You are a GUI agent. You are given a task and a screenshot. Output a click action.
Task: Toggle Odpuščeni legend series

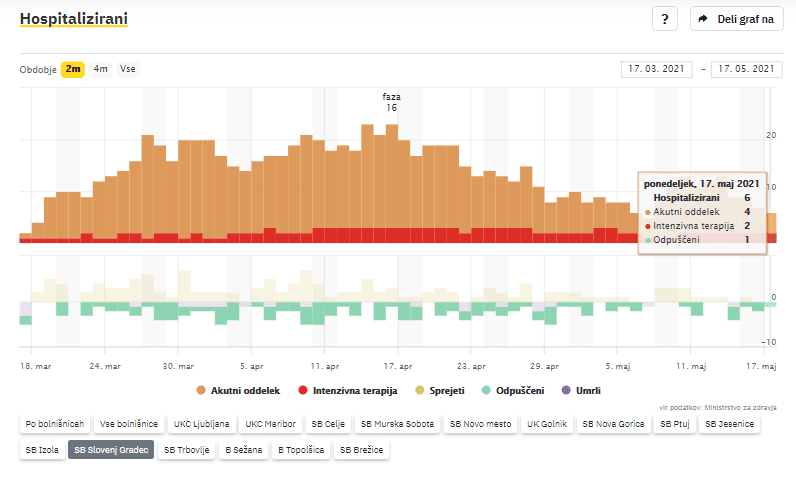[512, 390]
